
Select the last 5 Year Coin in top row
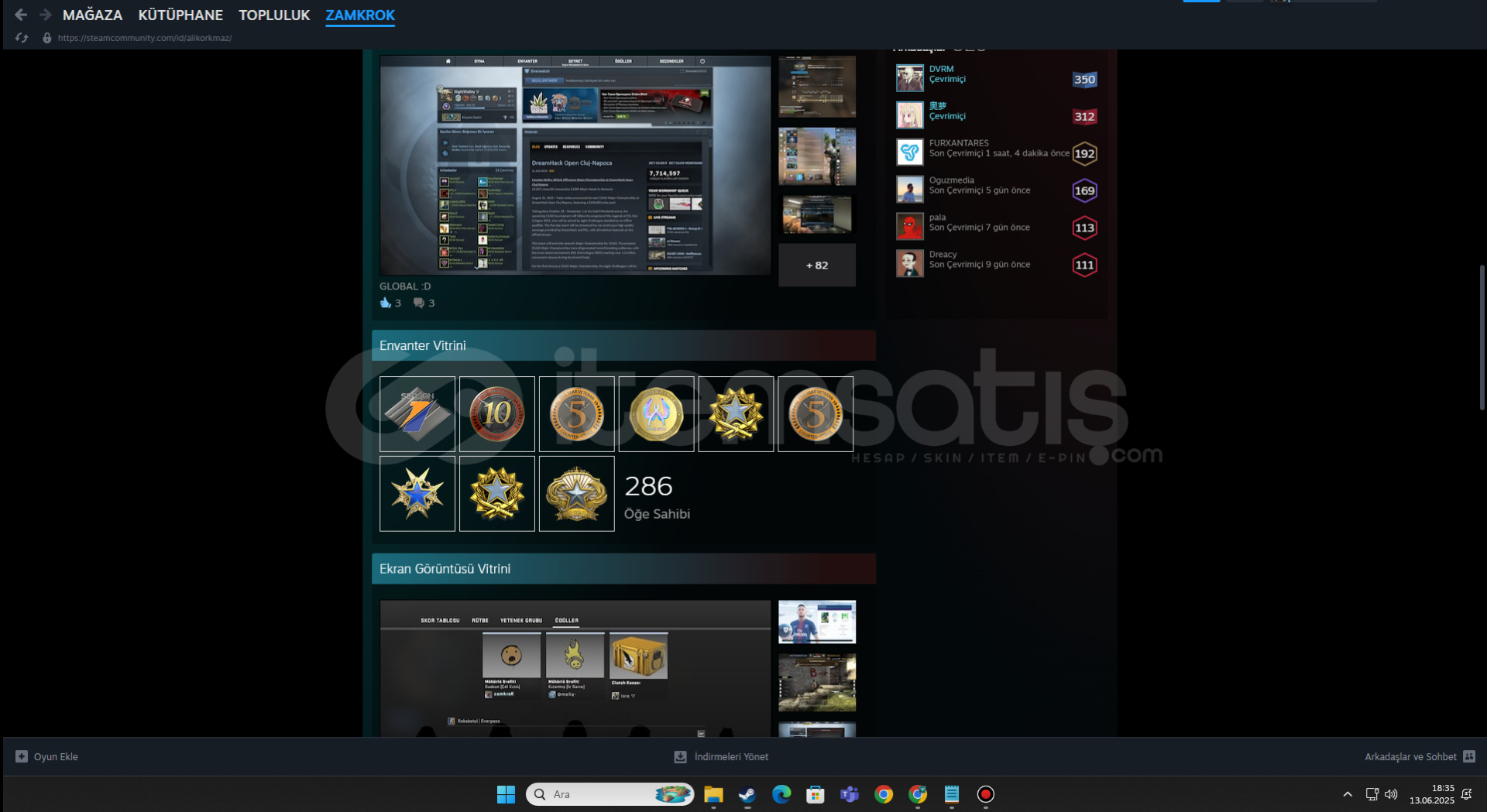coord(816,414)
